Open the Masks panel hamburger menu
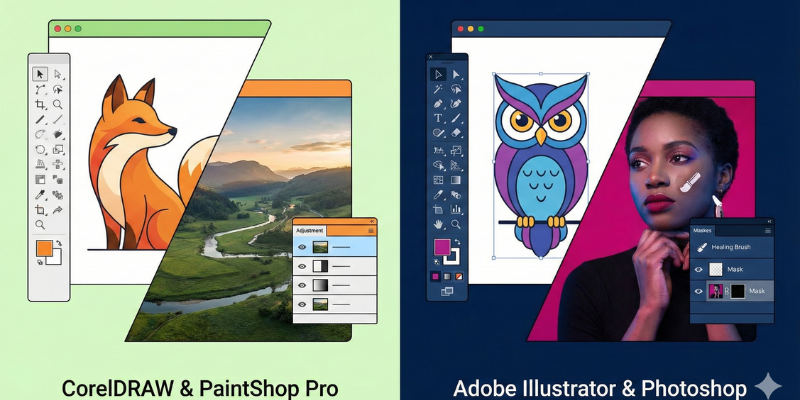 pos(767,231)
